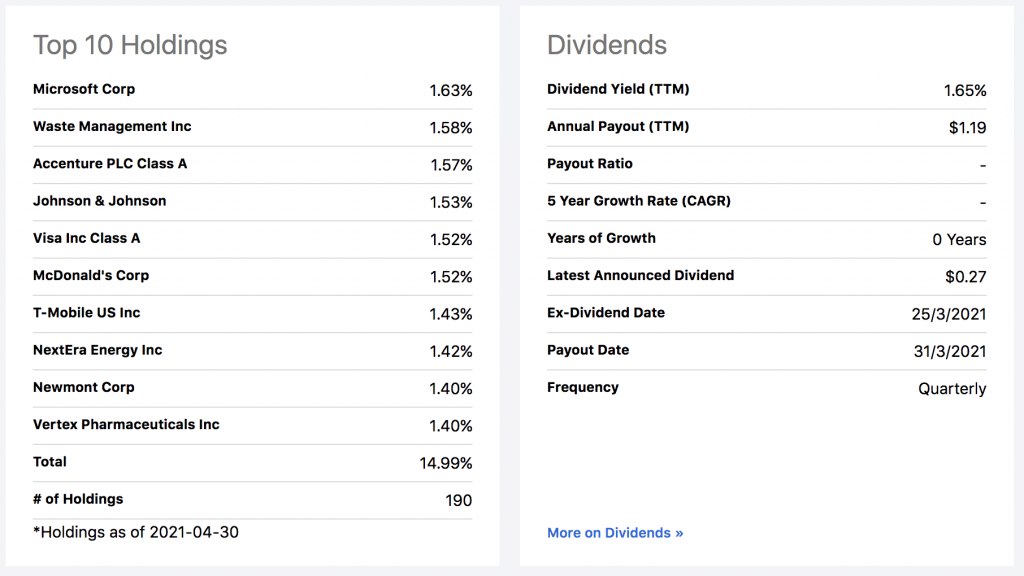Select the Newmont Corp holding
This screenshot has height=576, width=1024.
(84, 387)
